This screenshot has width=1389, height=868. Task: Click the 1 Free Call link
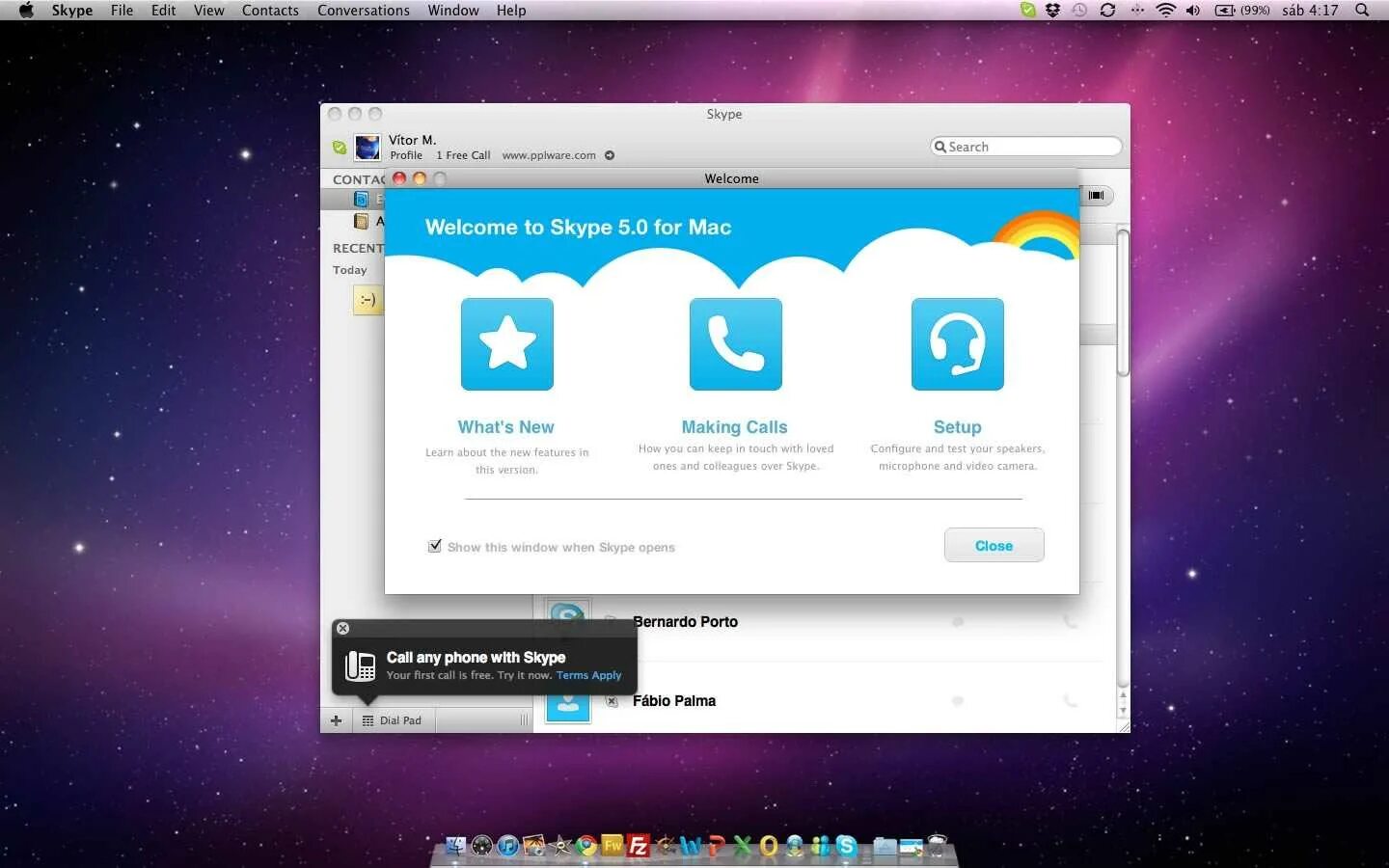pyautogui.click(x=463, y=155)
